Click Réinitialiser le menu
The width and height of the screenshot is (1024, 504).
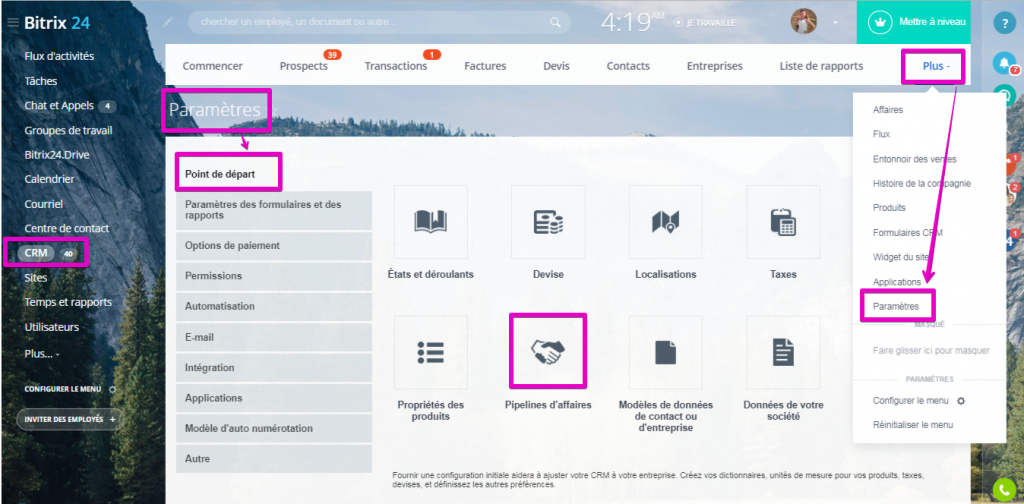pyautogui.click(x=913, y=425)
